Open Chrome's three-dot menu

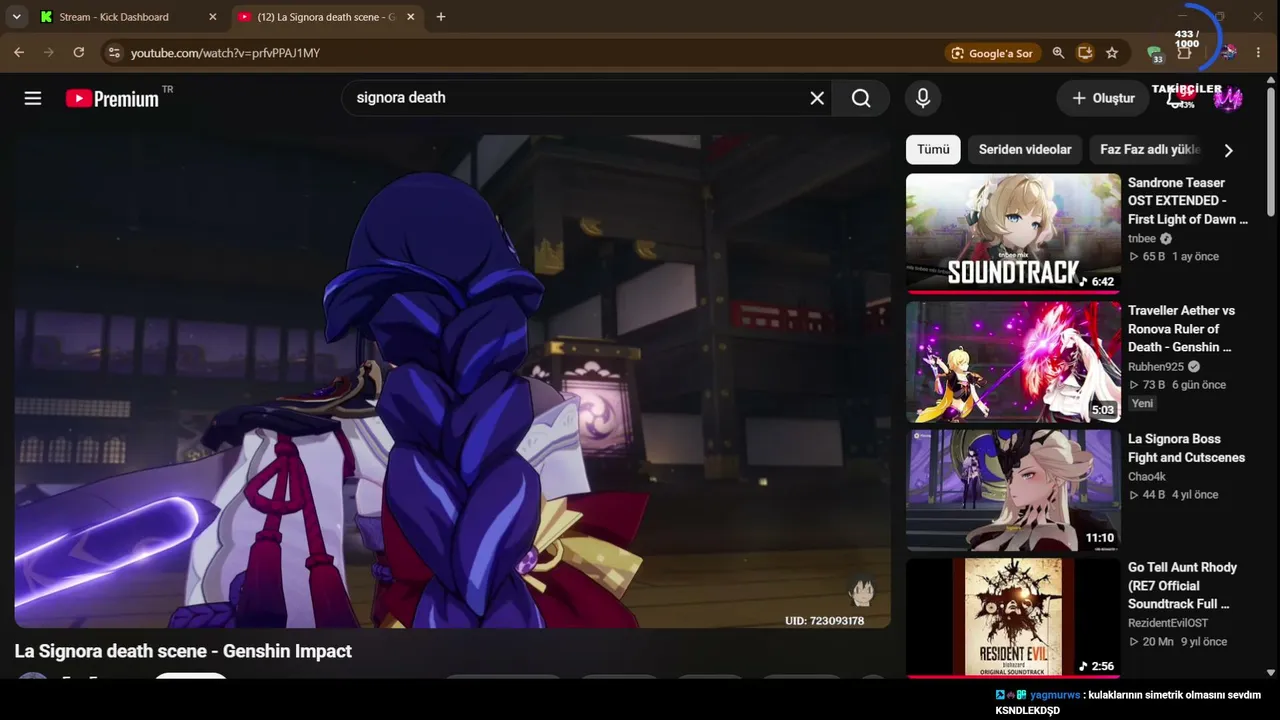[1258, 53]
